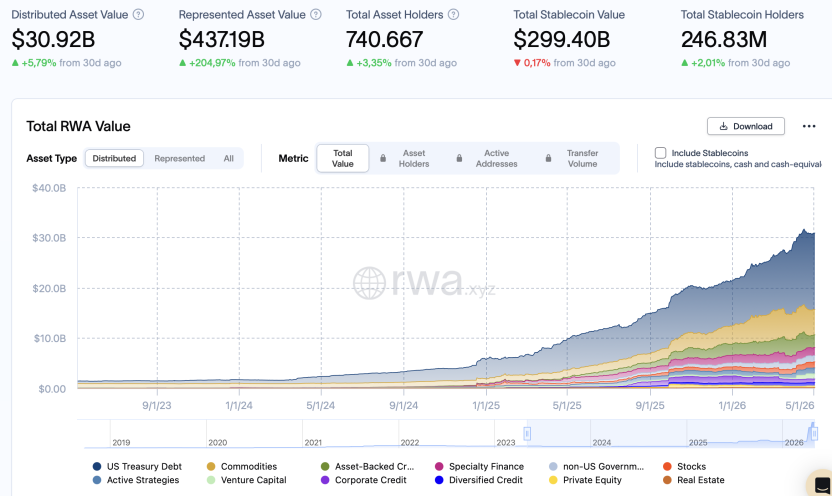This screenshot has height=496, width=832.
Task: Click help icon next to Total Asset Holders
Action: [x=453, y=15]
